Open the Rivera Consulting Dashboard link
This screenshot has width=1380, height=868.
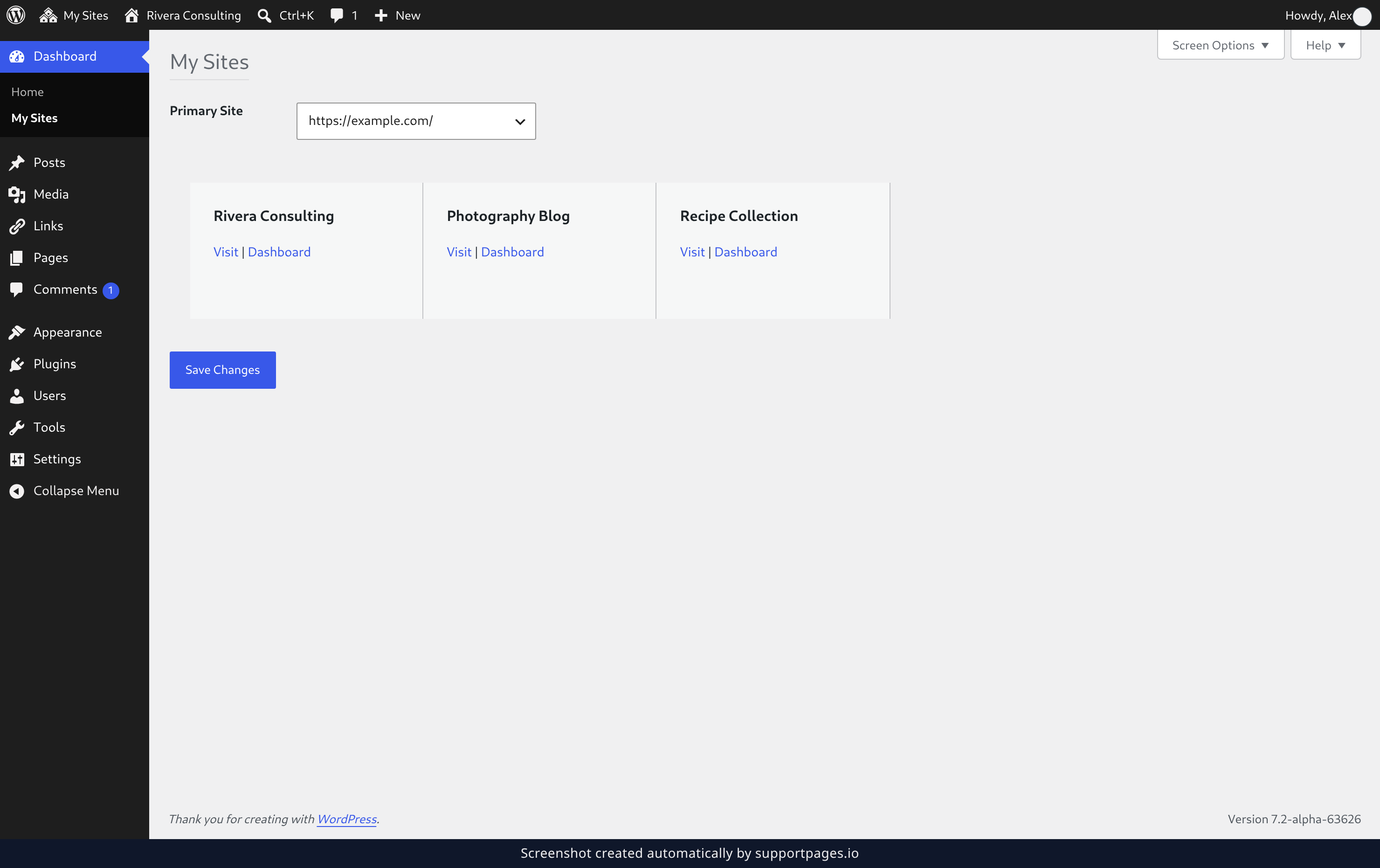279,252
